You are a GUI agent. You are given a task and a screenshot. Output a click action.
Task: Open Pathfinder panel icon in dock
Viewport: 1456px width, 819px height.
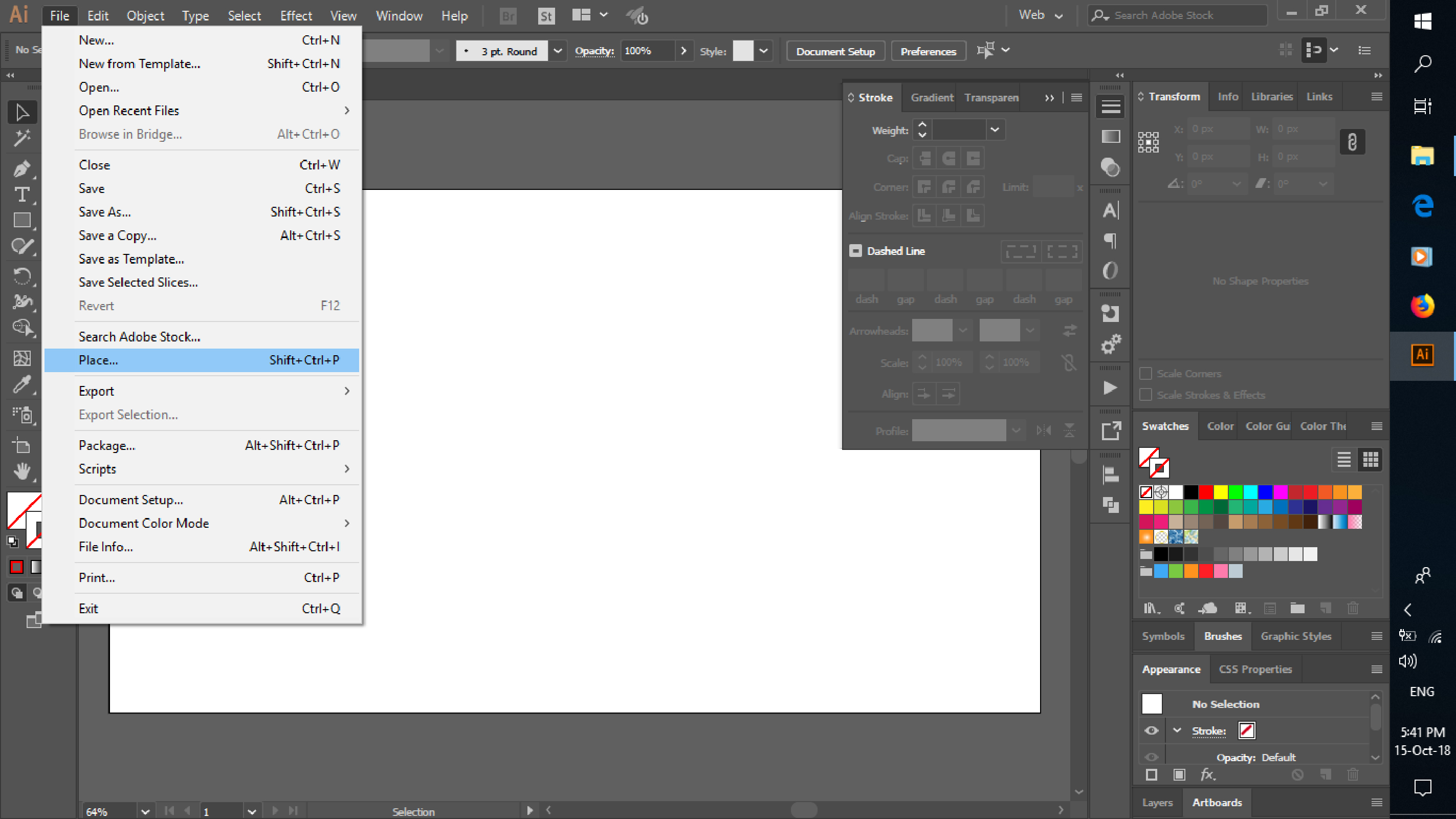pyautogui.click(x=1110, y=505)
